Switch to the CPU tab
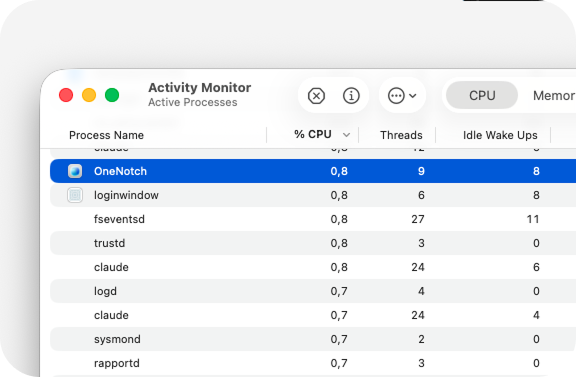576x377 pixels. tap(482, 96)
